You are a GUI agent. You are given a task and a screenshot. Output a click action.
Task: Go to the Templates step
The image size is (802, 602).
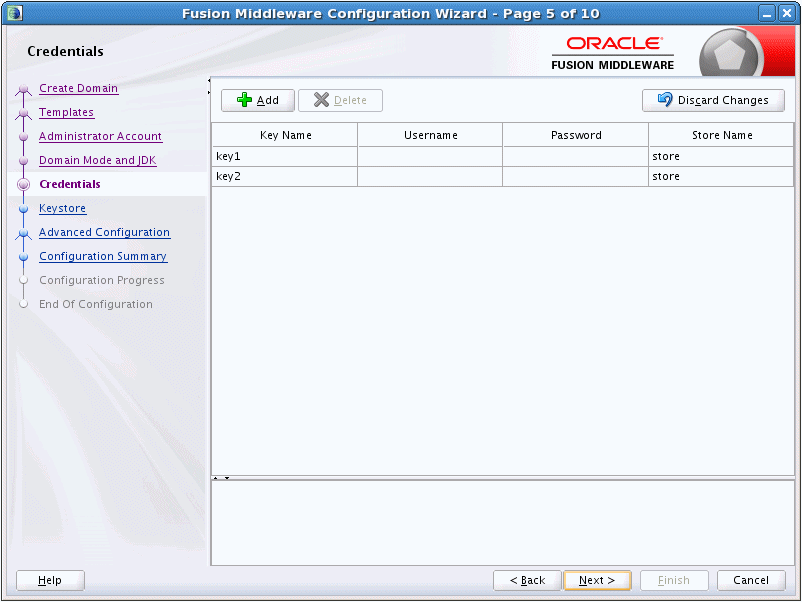[x=66, y=112]
